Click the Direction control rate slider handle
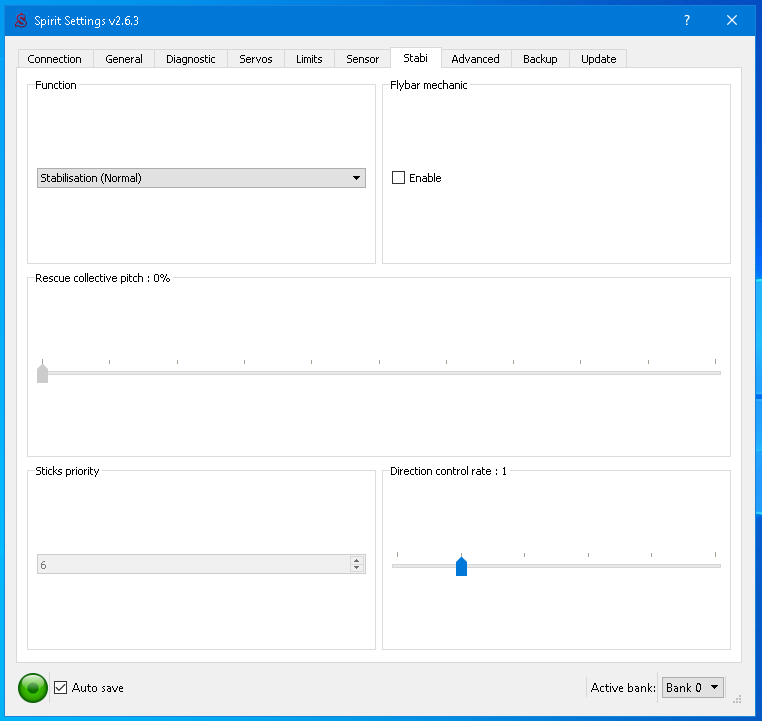The height and width of the screenshot is (721, 762). (461, 567)
